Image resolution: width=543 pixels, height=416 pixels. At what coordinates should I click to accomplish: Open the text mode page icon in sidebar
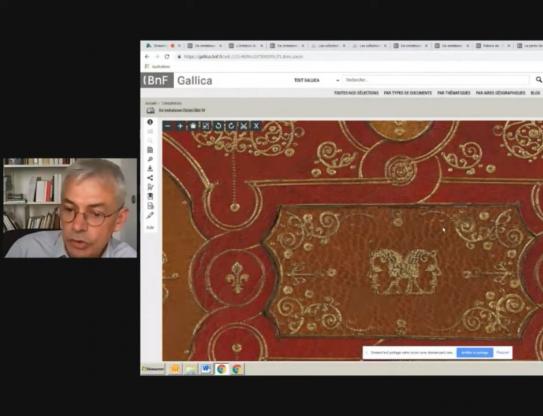click(x=150, y=150)
